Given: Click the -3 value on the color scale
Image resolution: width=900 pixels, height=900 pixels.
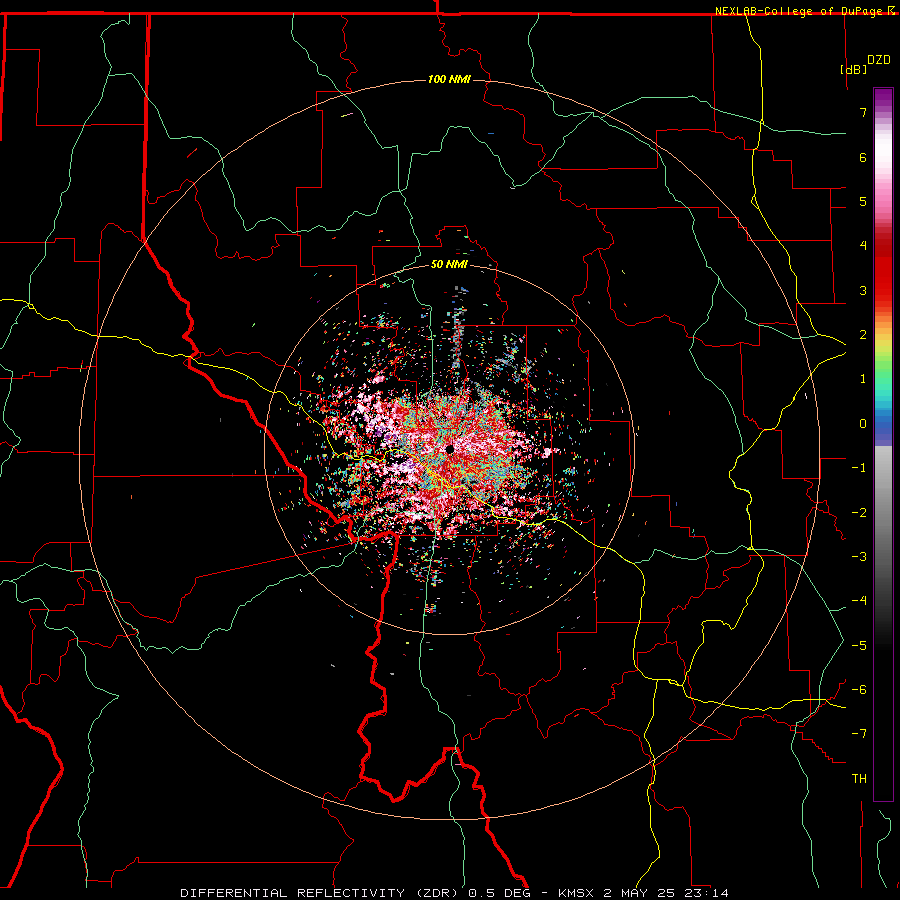Looking at the screenshot, I should 859,557.
